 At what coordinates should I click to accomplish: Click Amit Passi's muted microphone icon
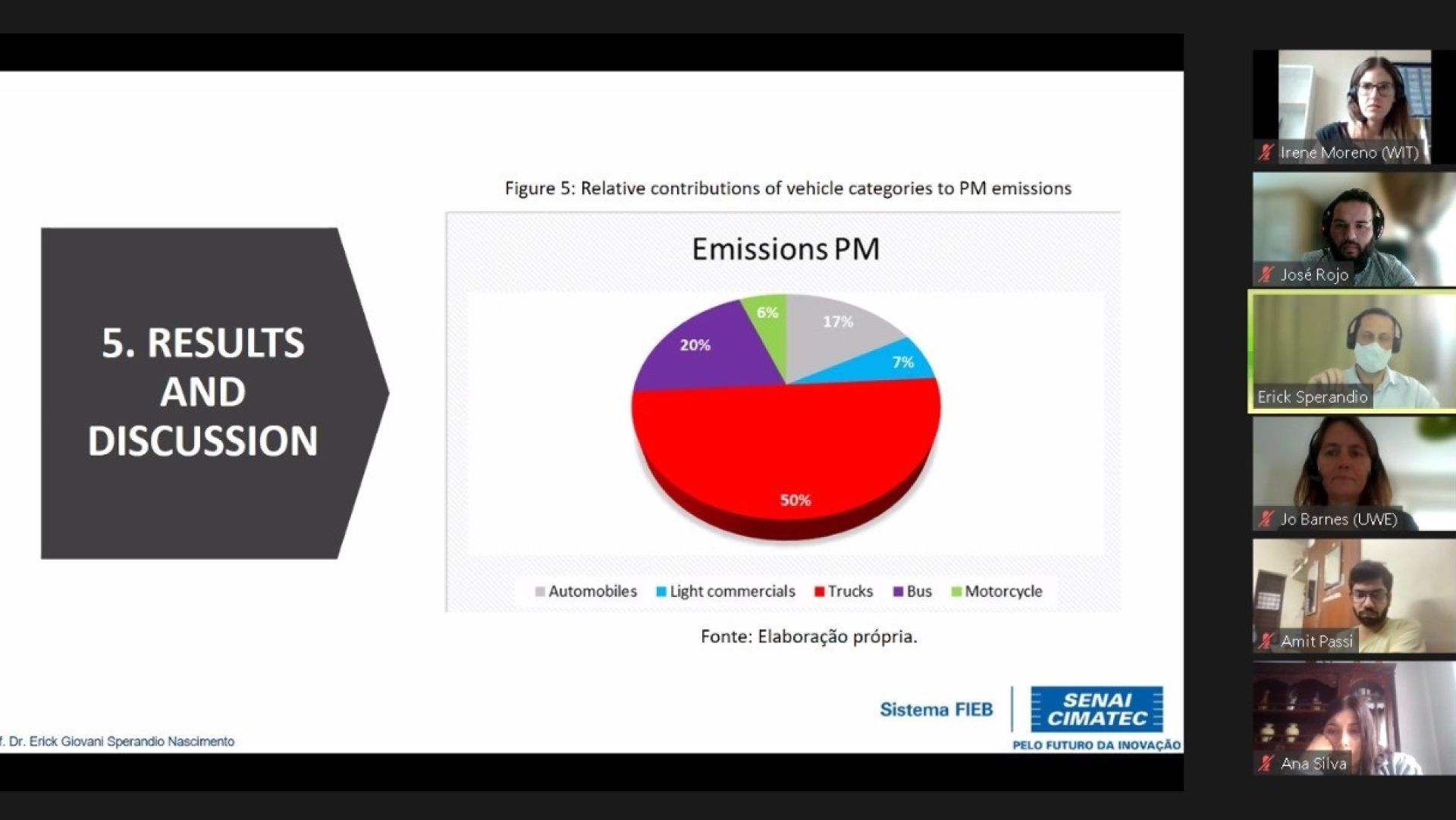pos(1265,641)
